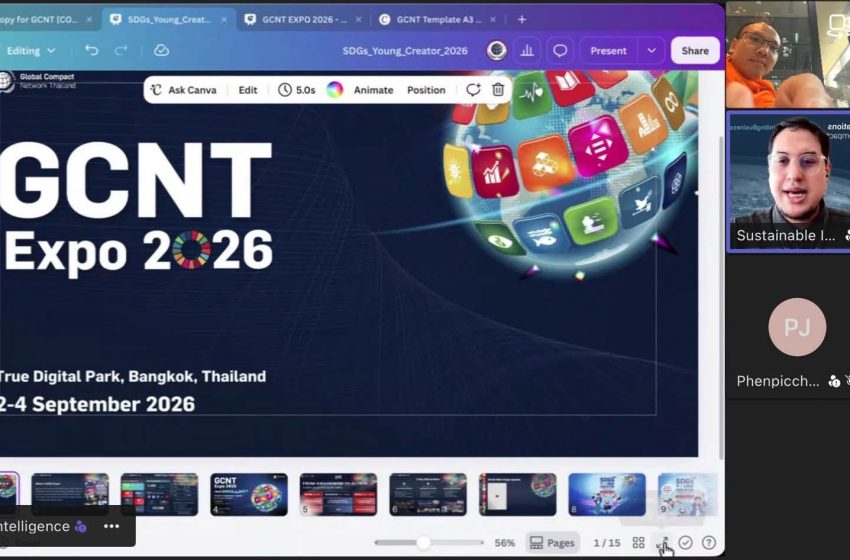850x560 pixels.
Task: Enter fullscreen with the expand arrows icon
Action: coord(662,543)
